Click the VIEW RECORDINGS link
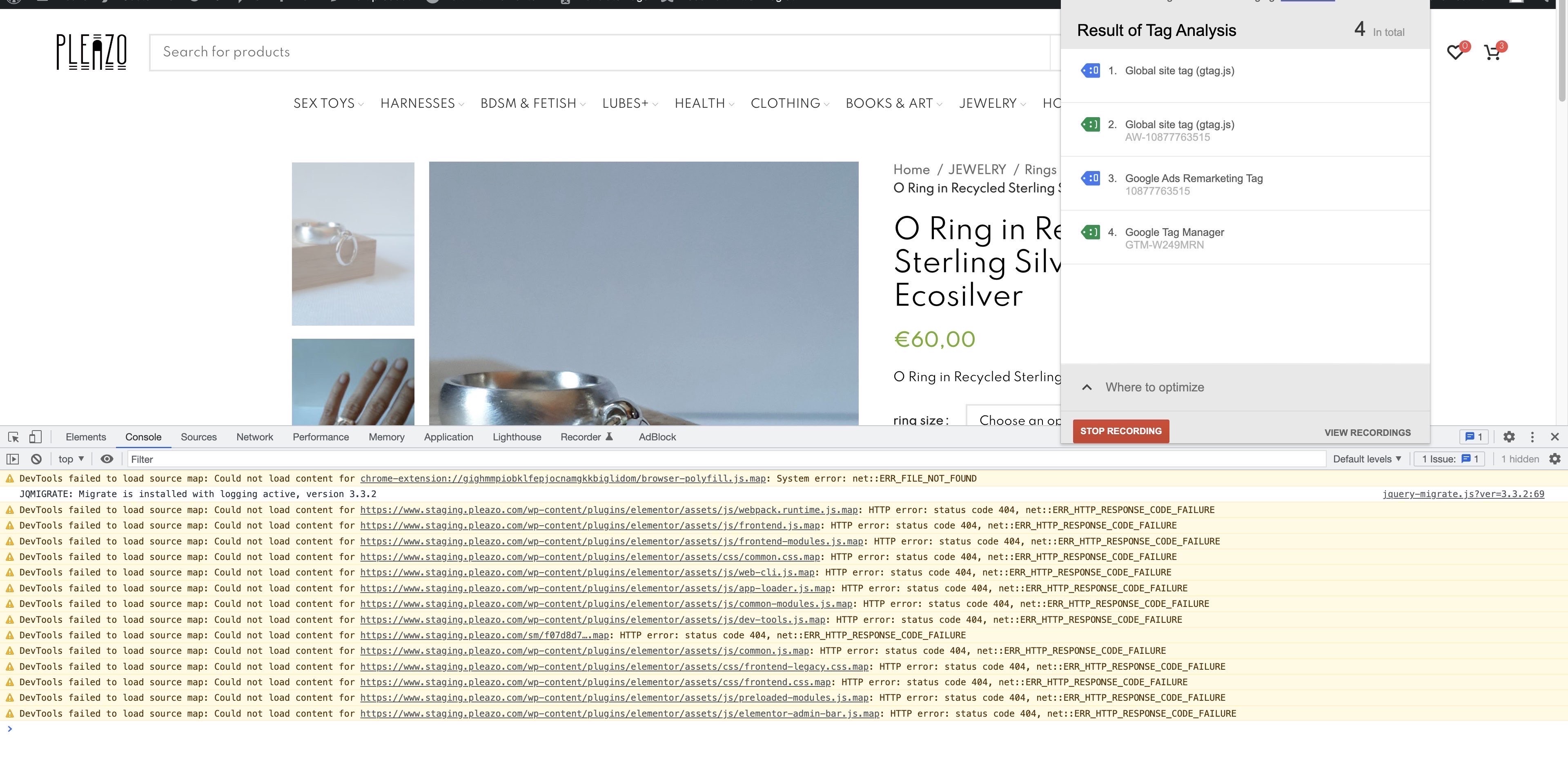Viewport: 1568px width, 773px height. pos(1367,433)
